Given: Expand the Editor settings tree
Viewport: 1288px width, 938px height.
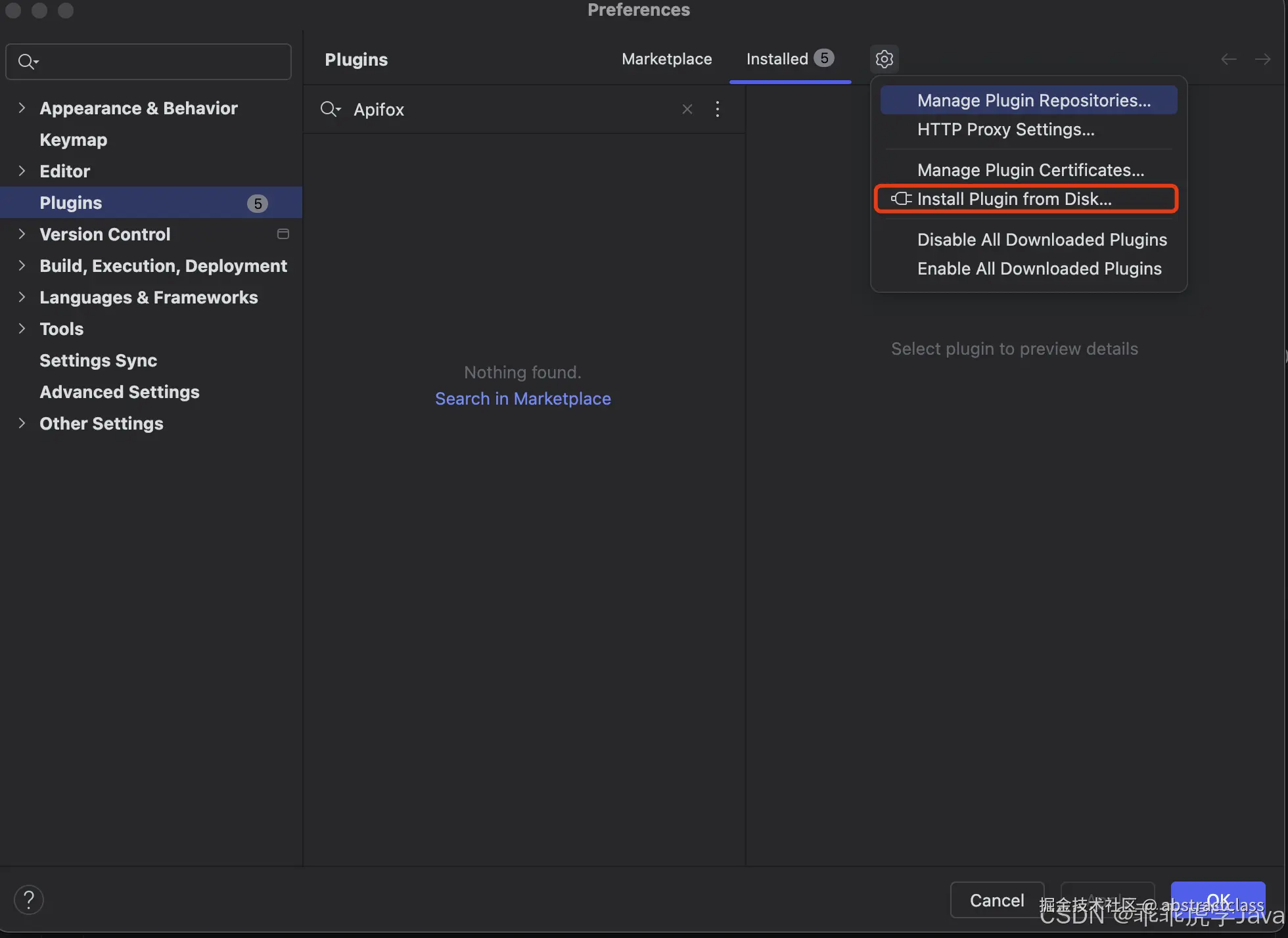Looking at the screenshot, I should tap(22, 171).
